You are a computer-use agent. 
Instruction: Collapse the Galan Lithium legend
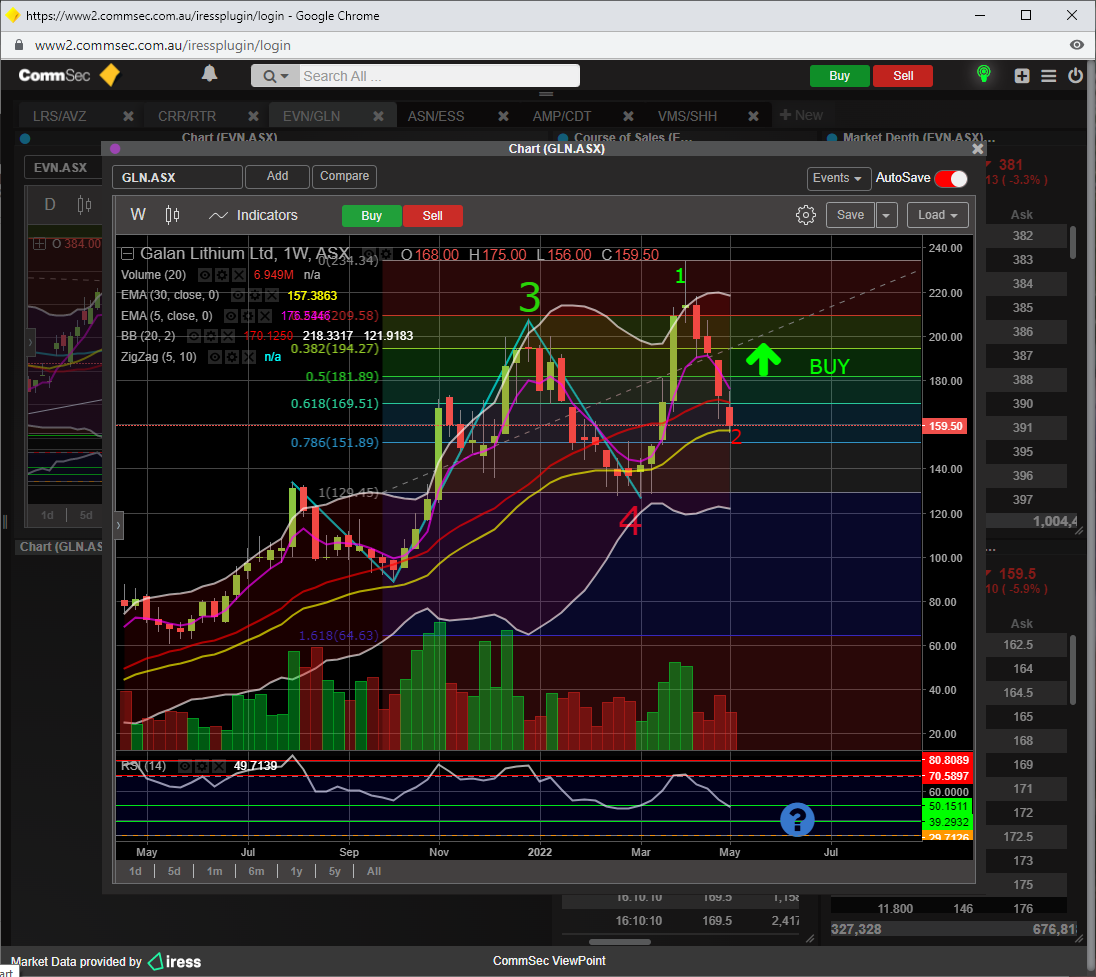click(x=127, y=254)
